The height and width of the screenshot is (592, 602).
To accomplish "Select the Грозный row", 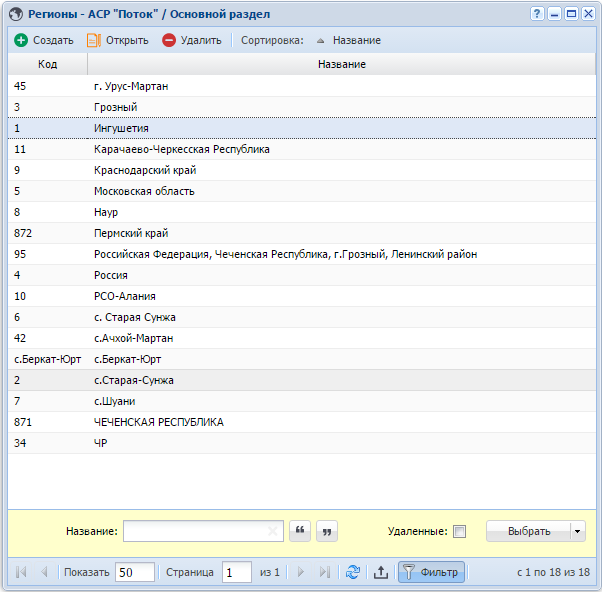I will 302,107.
